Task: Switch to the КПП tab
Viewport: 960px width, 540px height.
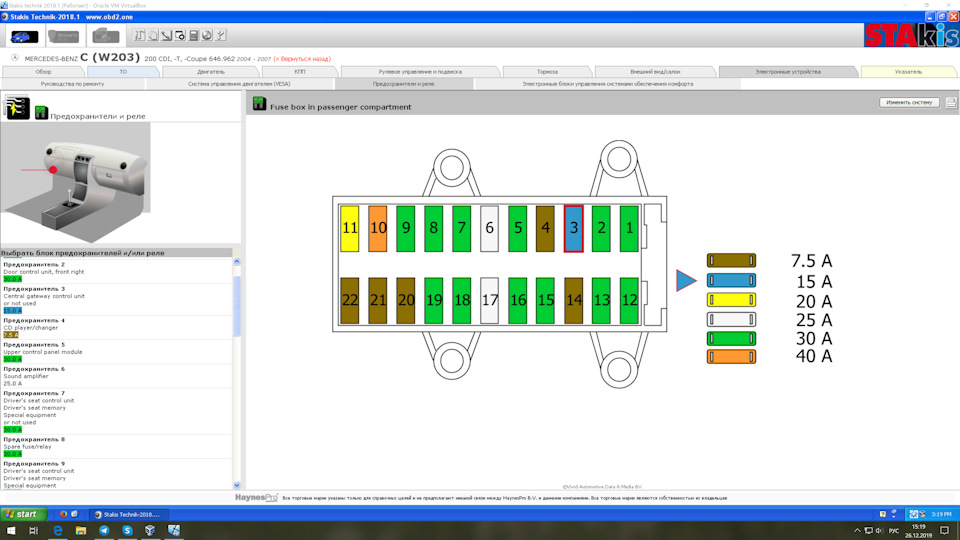Action: click(x=300, y=72)
